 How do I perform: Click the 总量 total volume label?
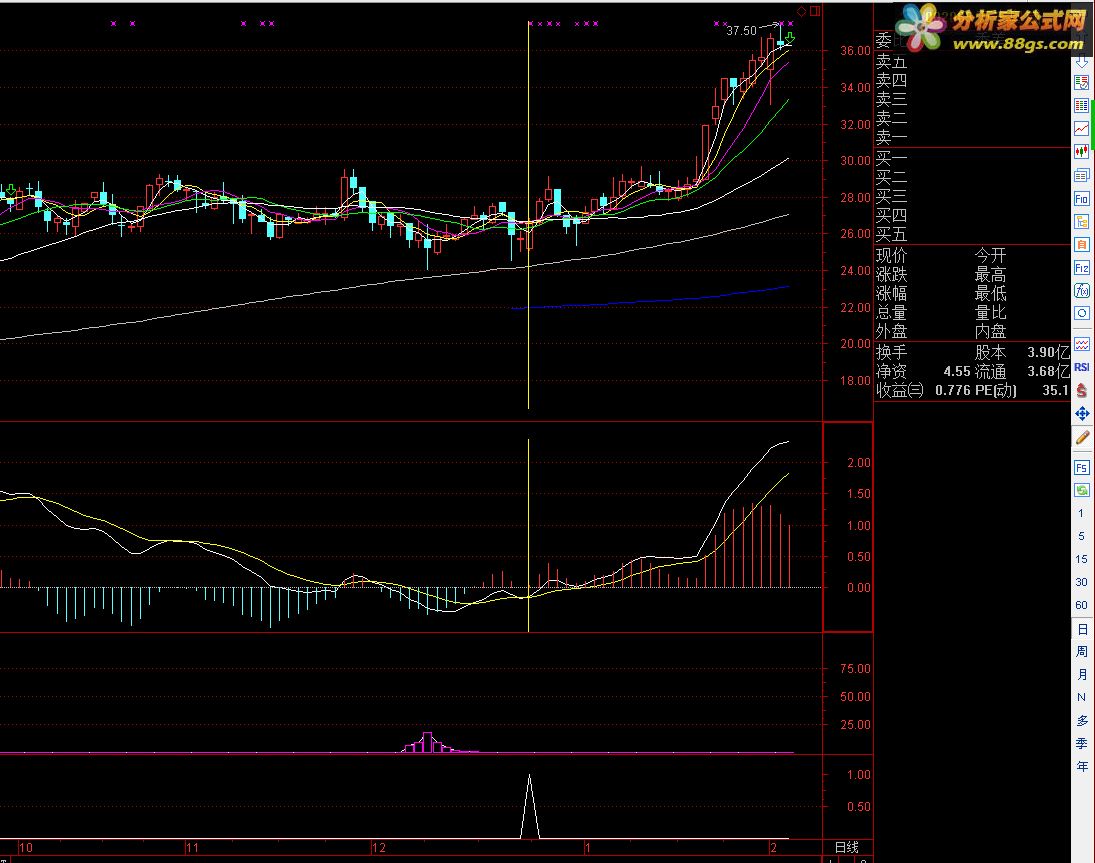[891, 312]
